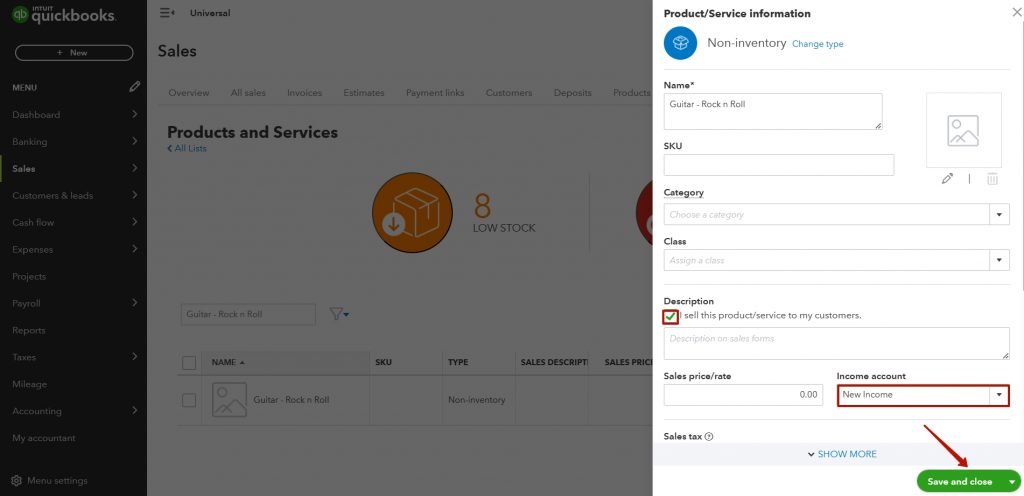Click the Sales tax help icon

pos(709,437)
